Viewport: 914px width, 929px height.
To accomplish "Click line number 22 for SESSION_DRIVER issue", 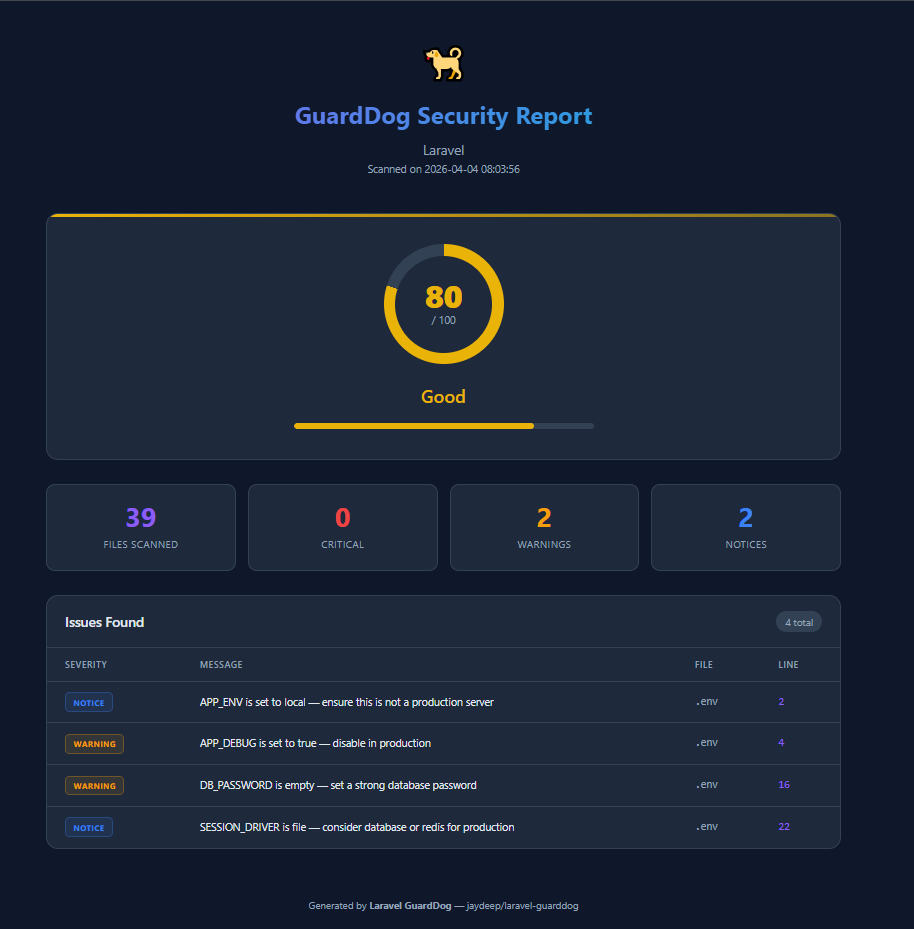I will [x=784, y=827].
